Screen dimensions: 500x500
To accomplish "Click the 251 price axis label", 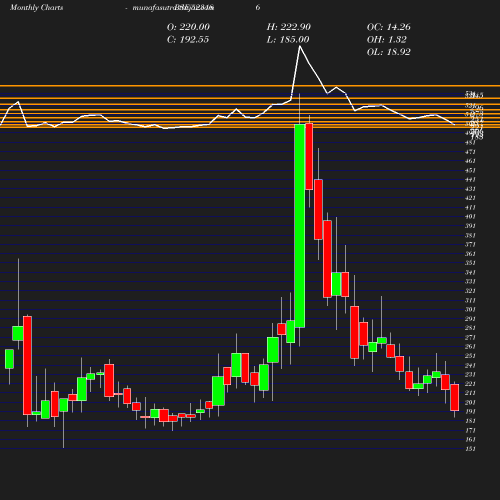I will [x=470, y=356].
